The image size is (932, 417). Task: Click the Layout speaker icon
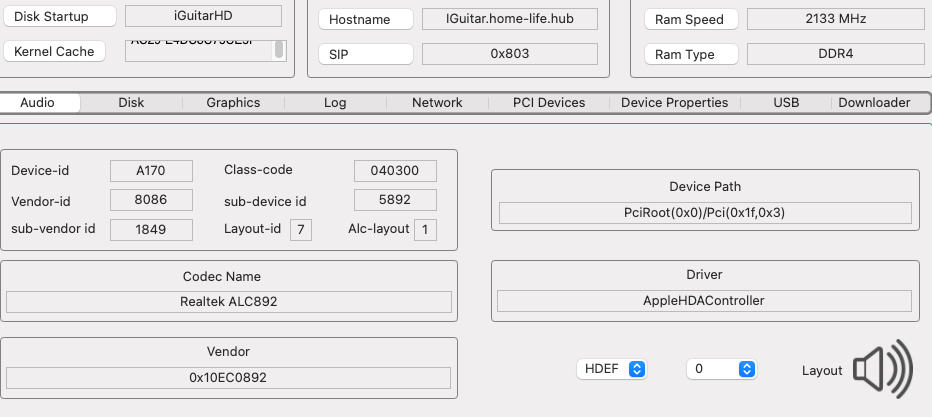coord(884,369)
